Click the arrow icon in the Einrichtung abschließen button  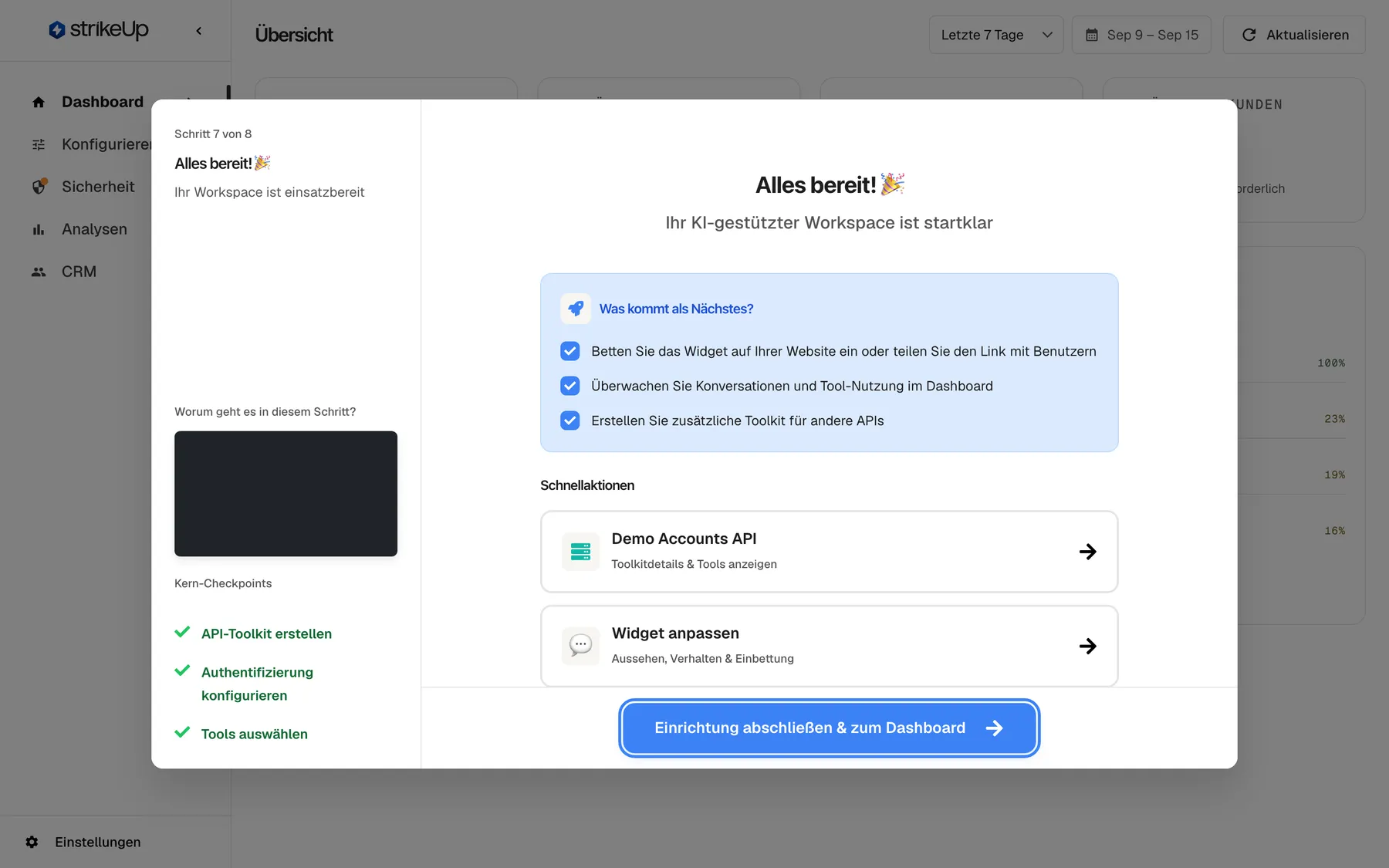pyautogui.click(x=995, y=728)
